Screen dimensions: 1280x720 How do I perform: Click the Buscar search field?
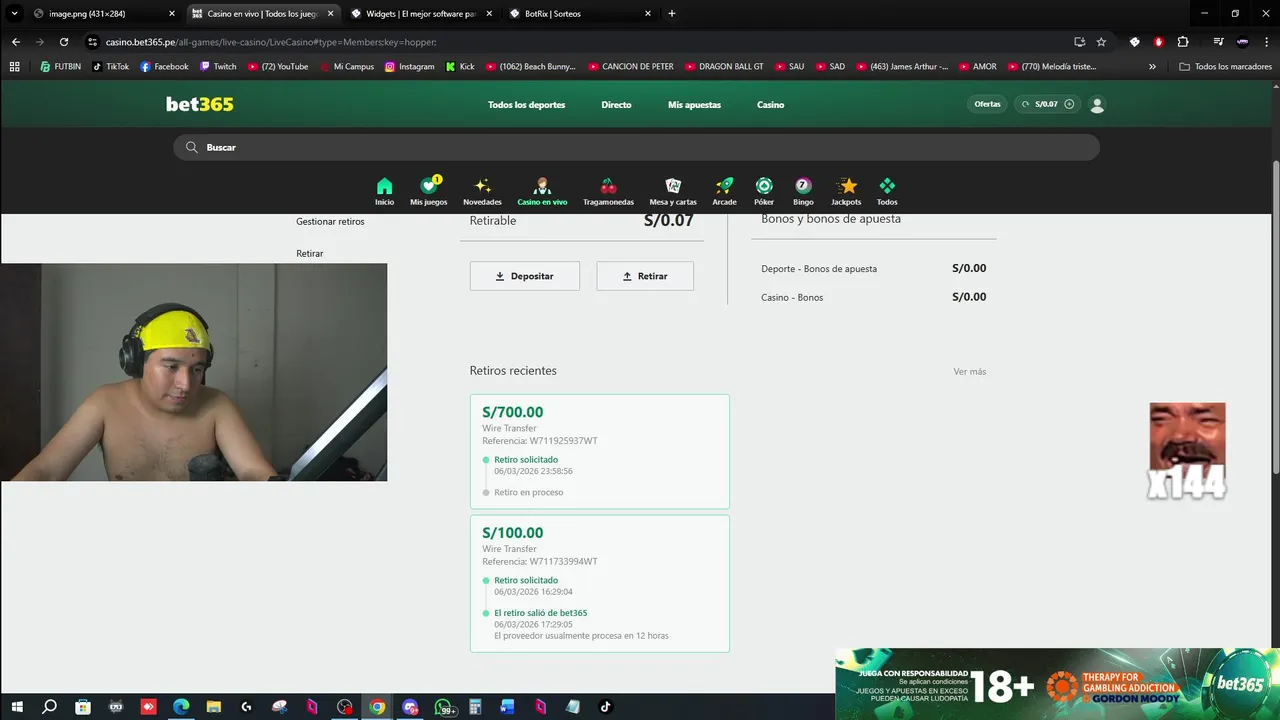(636, 147)
